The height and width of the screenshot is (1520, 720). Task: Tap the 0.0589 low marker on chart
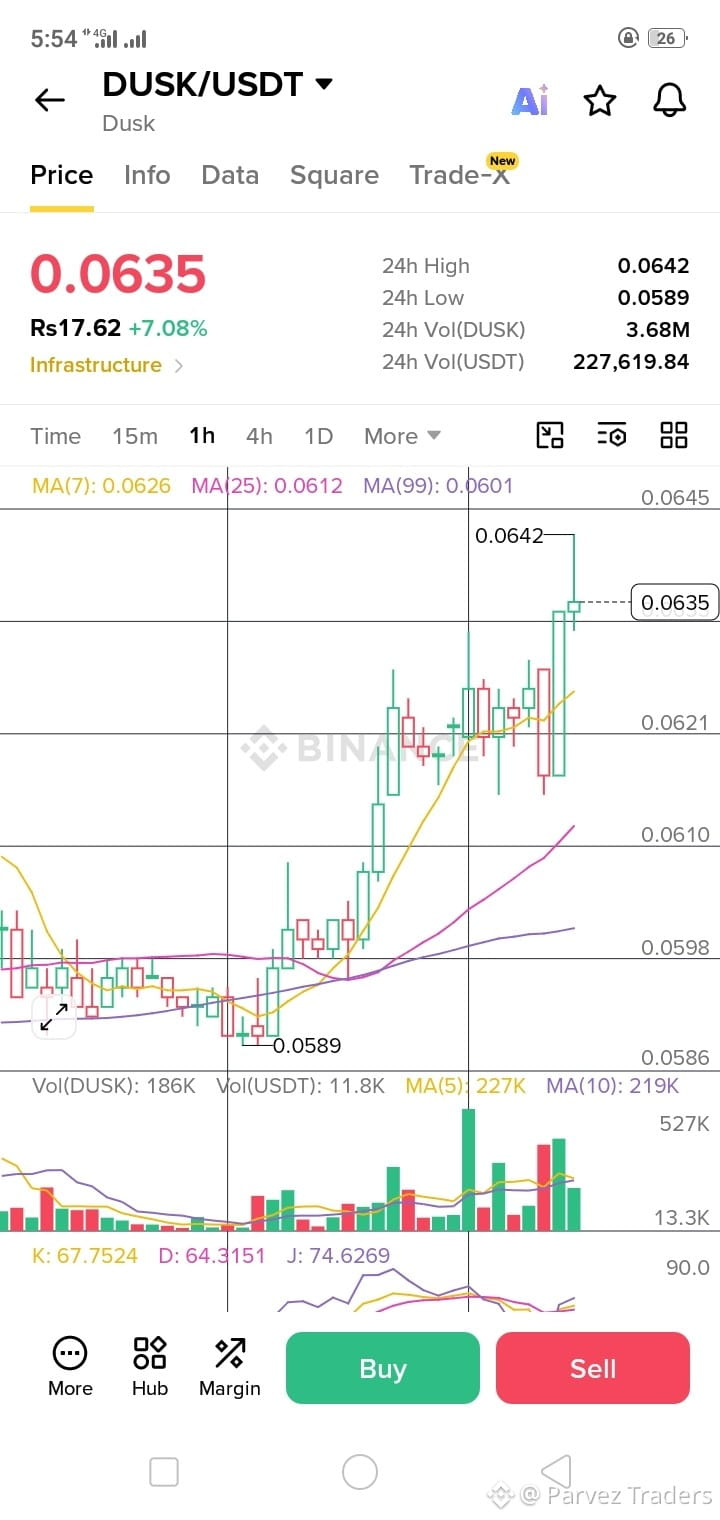click(307, 1046)
